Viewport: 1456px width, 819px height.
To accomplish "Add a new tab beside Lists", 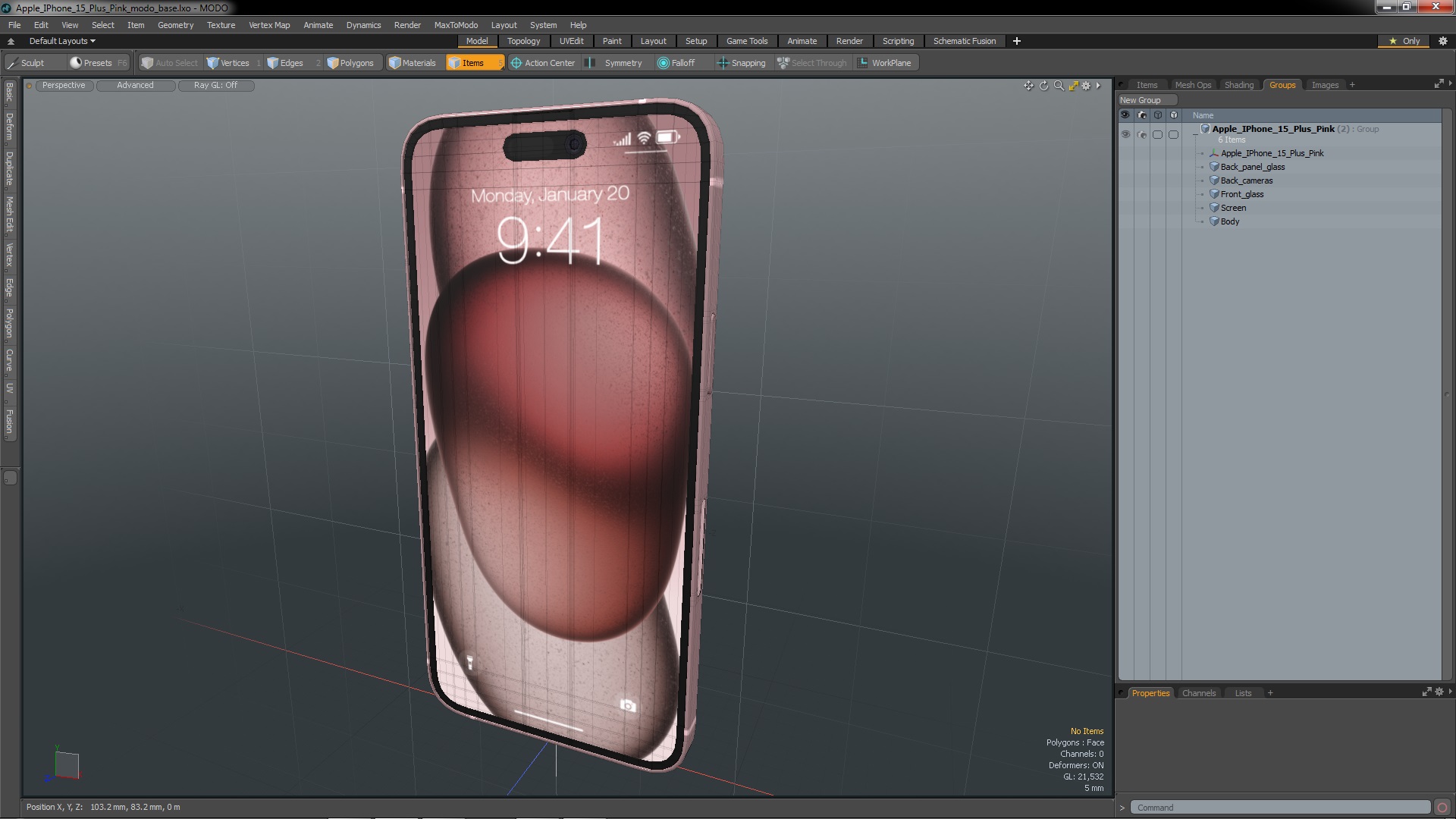I will 1270,693.
